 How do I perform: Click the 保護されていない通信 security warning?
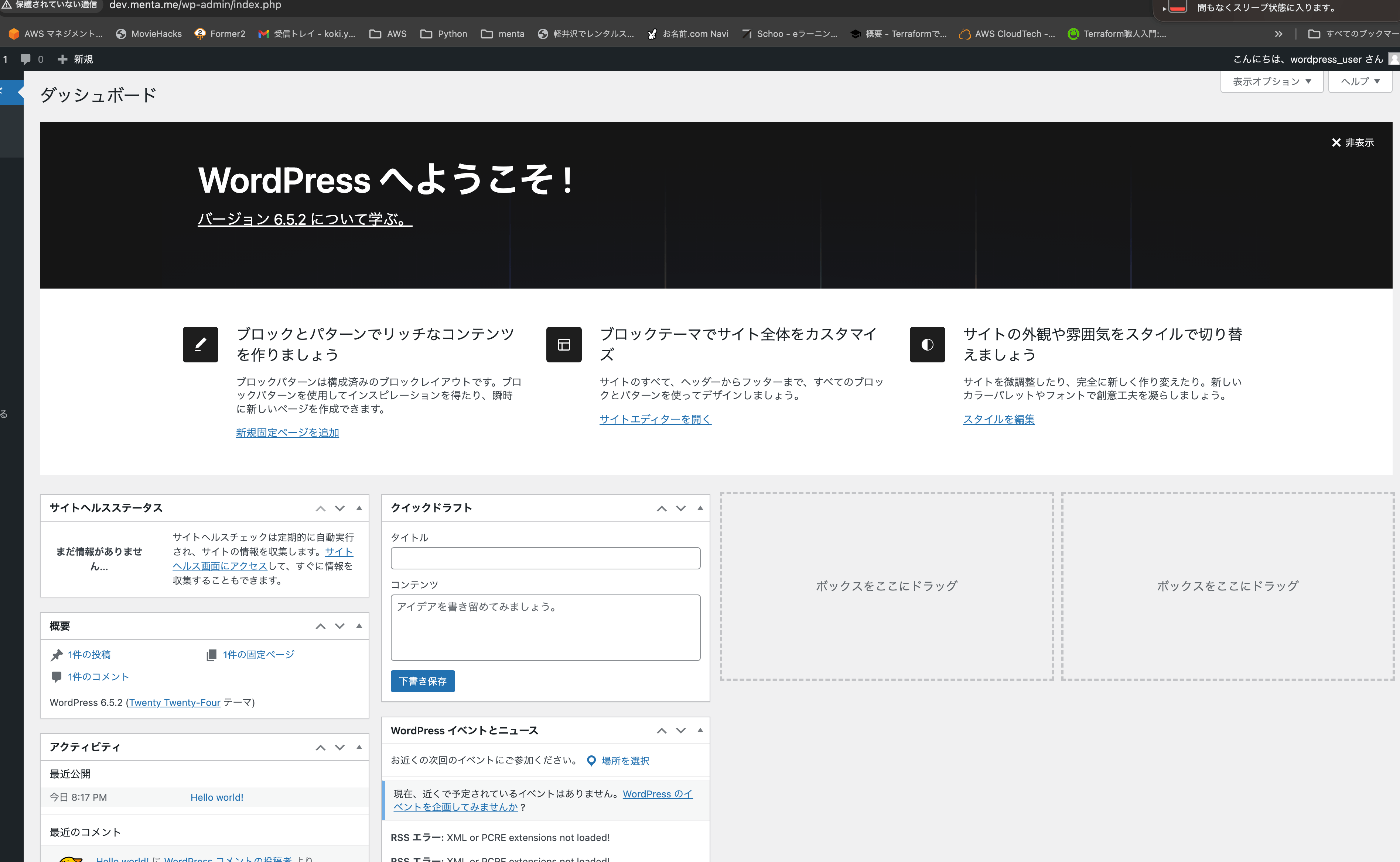(x=50, y=5)
